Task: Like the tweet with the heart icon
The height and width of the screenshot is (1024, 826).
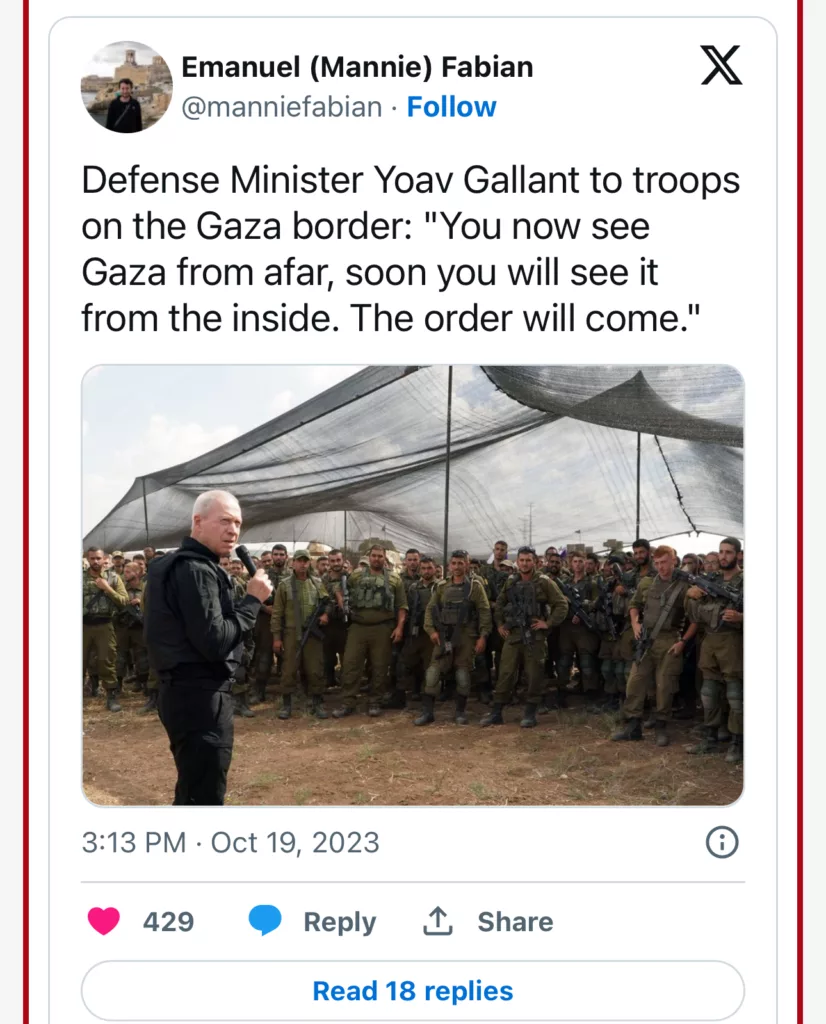Action: pos(104,921)
